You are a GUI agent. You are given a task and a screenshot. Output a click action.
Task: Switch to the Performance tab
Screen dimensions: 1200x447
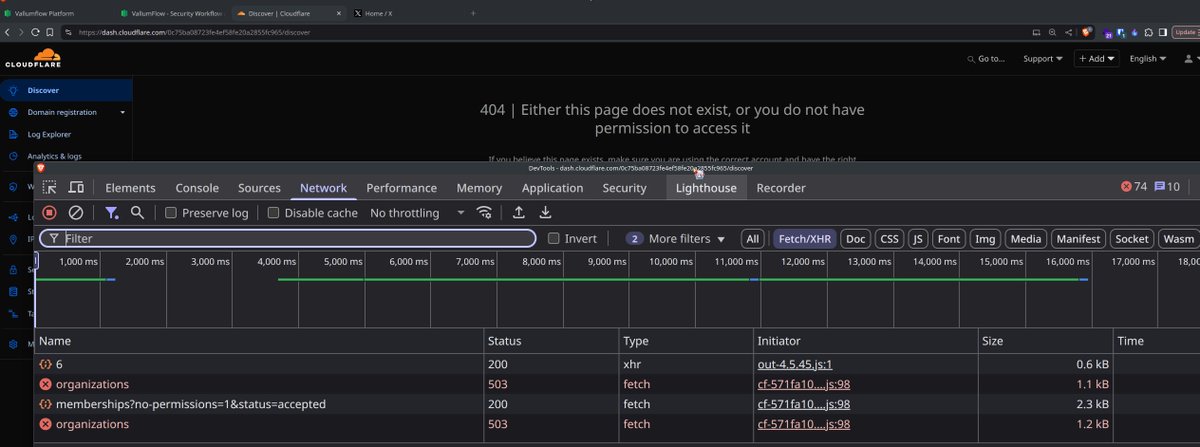click(401, 188)
